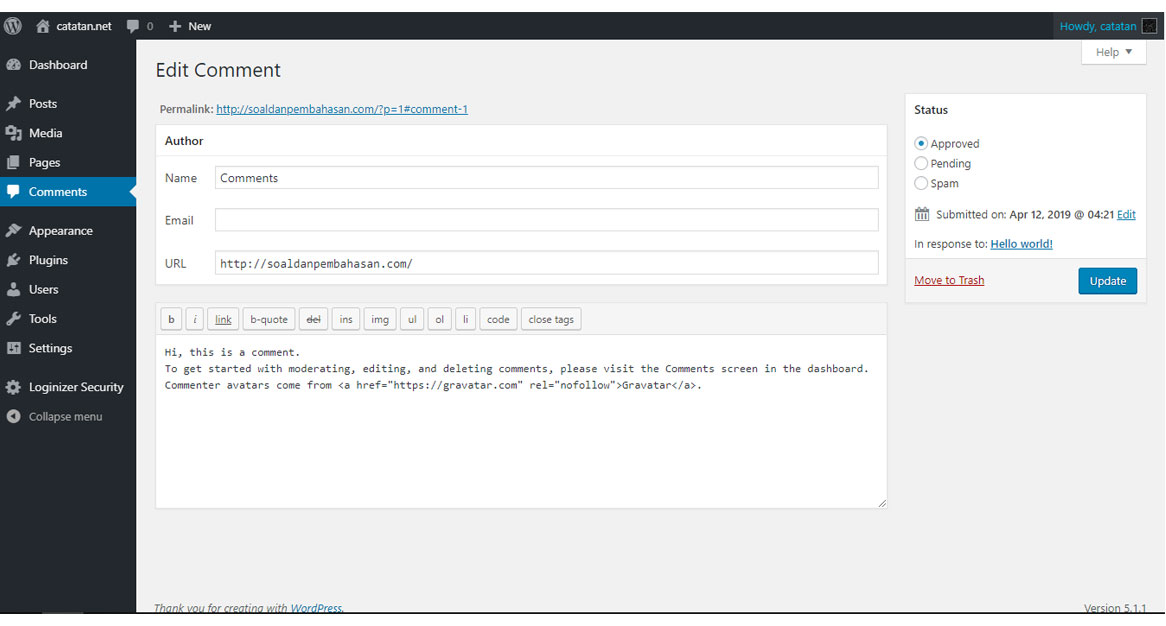Click the Collapse menu arrow icon

pos(16,416)
